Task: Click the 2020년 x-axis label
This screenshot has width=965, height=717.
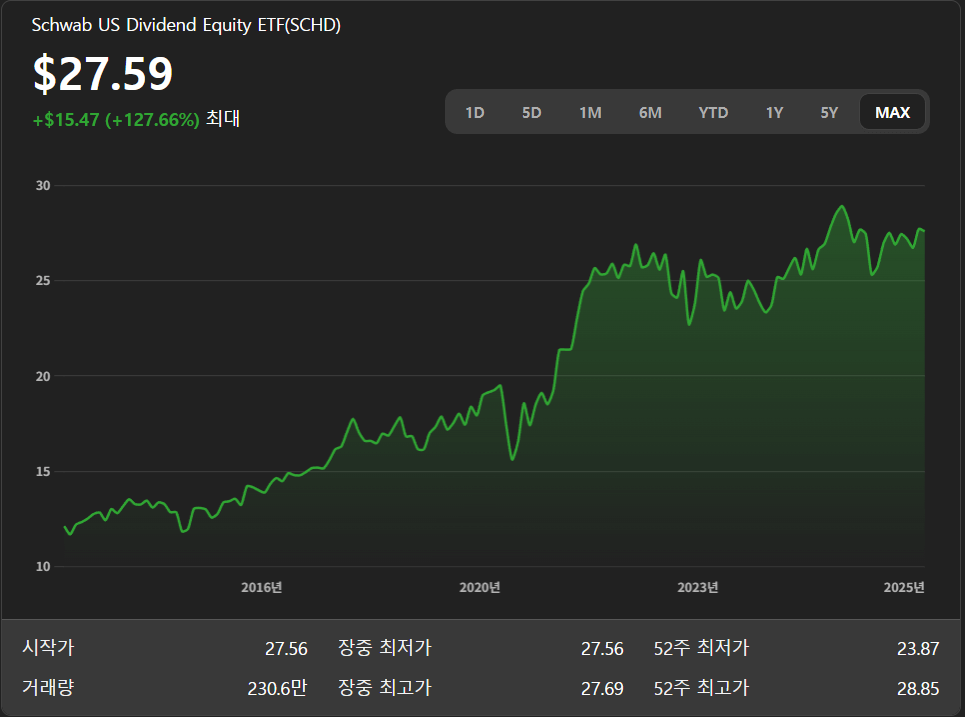Action: tap(479, 587)
